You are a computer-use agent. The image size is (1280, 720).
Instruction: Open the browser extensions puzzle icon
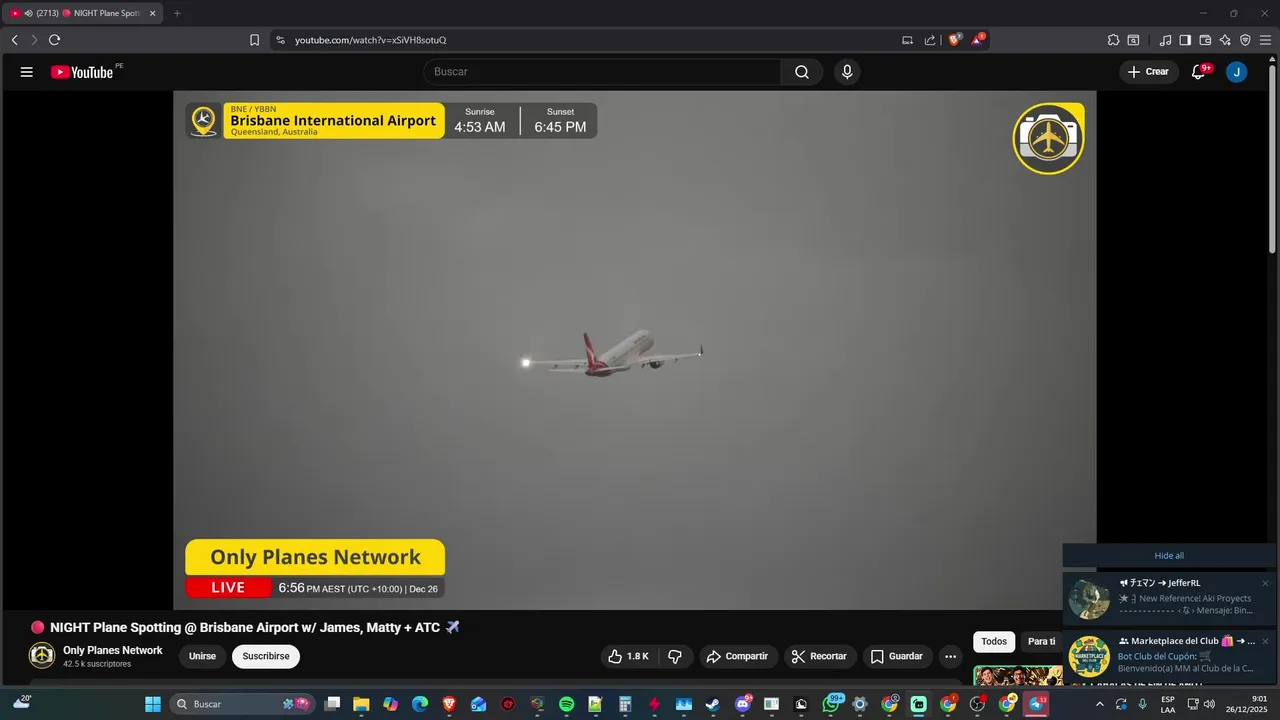[x=1113, y=40]
